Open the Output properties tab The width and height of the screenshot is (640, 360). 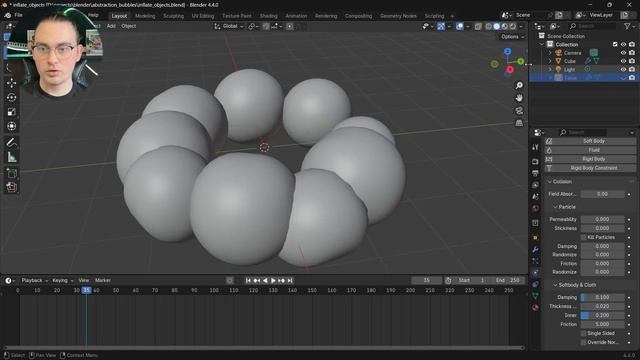(536, 173)
